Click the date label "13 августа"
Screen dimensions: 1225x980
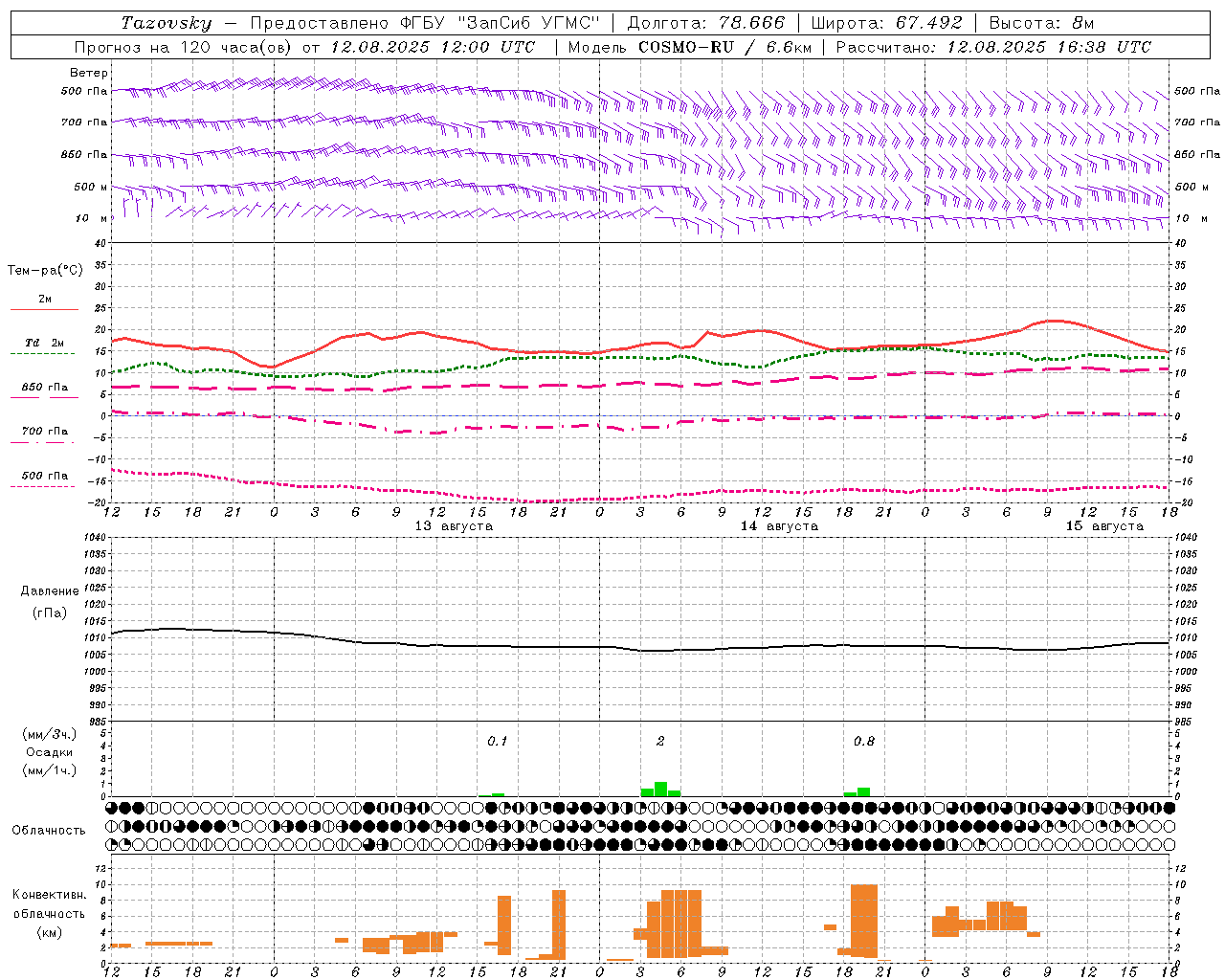click(454, 526)
